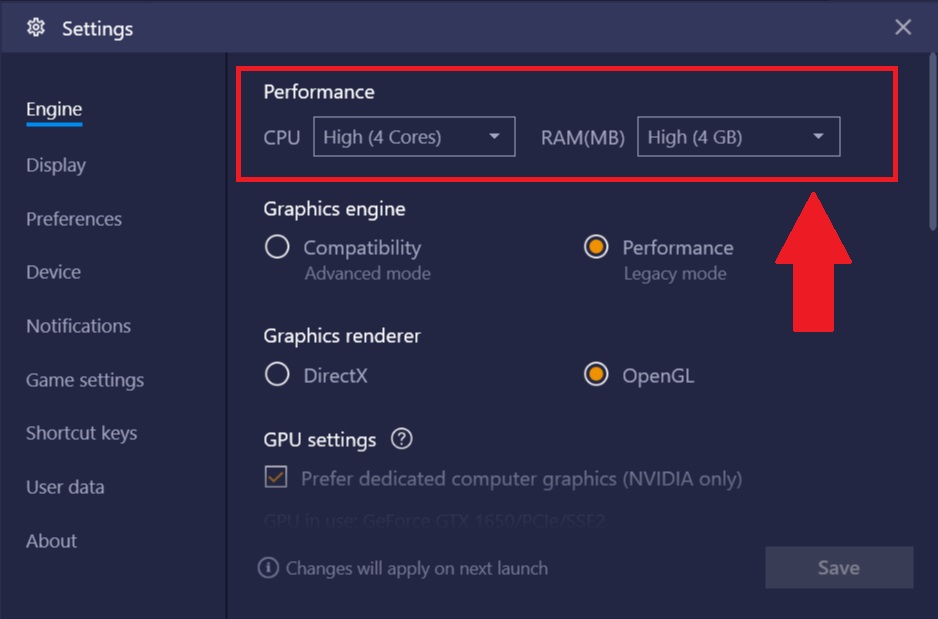This screenshot has height=619, width=938.
Task: Open the Shortcut keys section
Action: [81, 434]
